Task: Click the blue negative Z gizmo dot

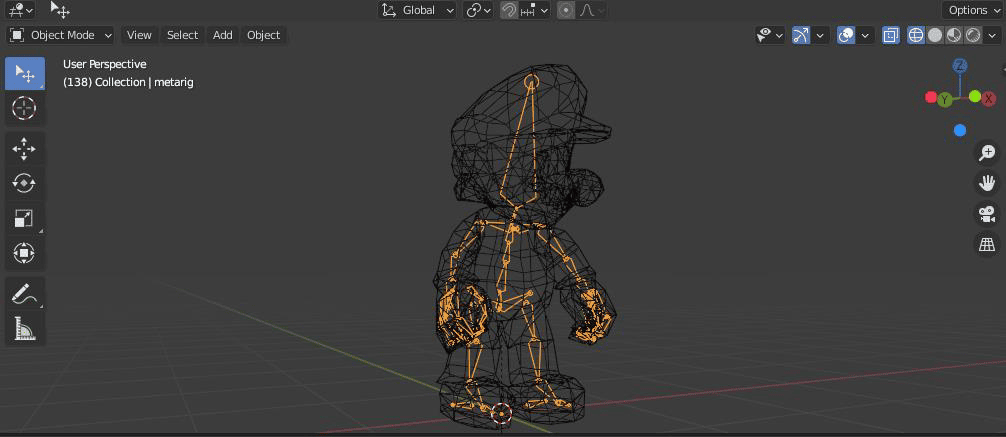Action: point(960,130)
